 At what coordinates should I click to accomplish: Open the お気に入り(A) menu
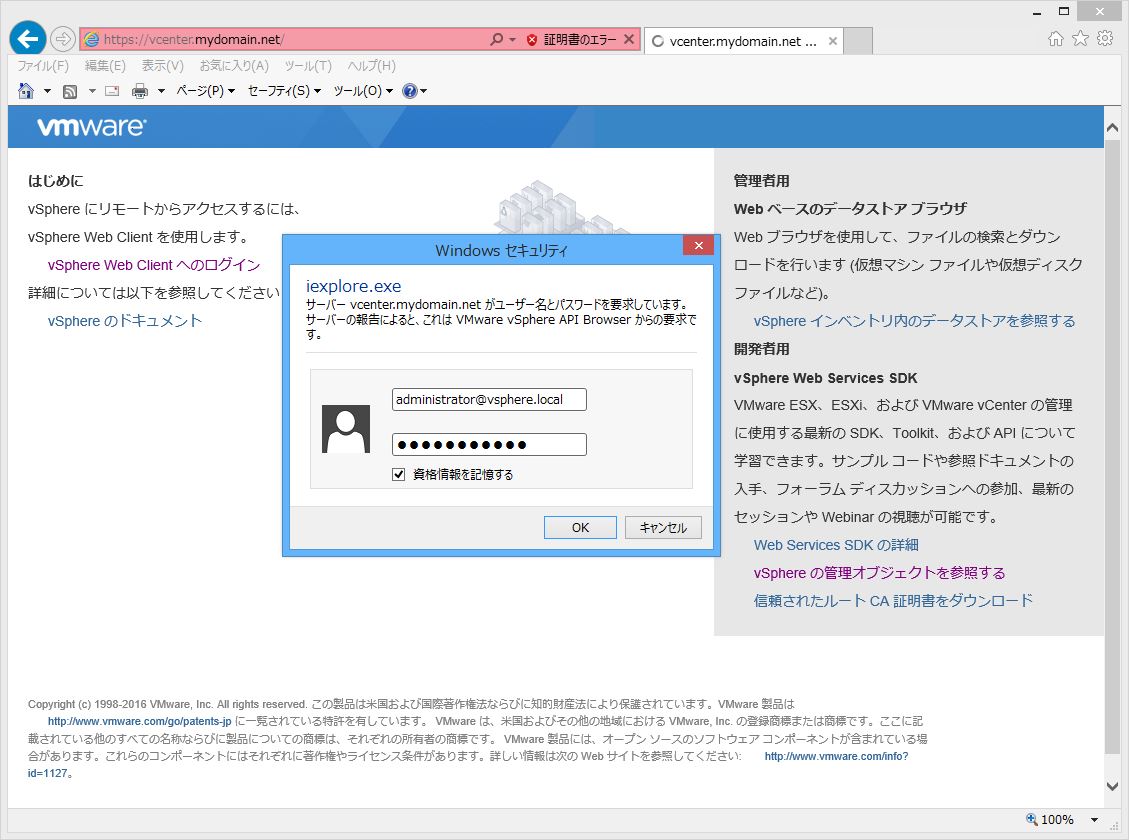pos(234,66)
